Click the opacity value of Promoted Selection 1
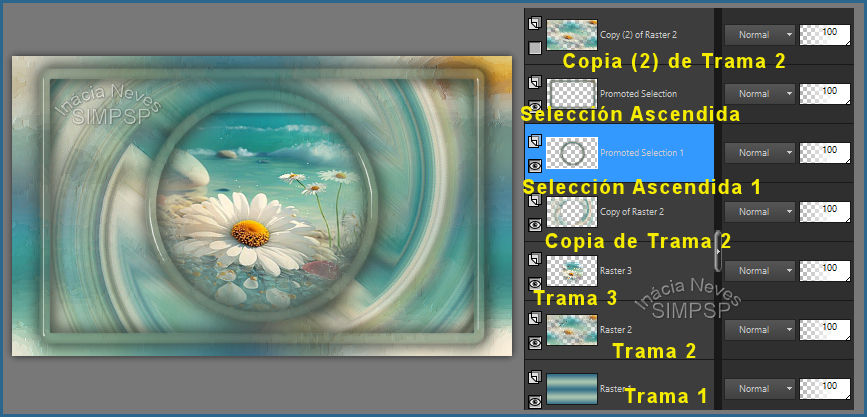This screenshot has height=417, width=867. pyautogui.click(x=825, y=153)
